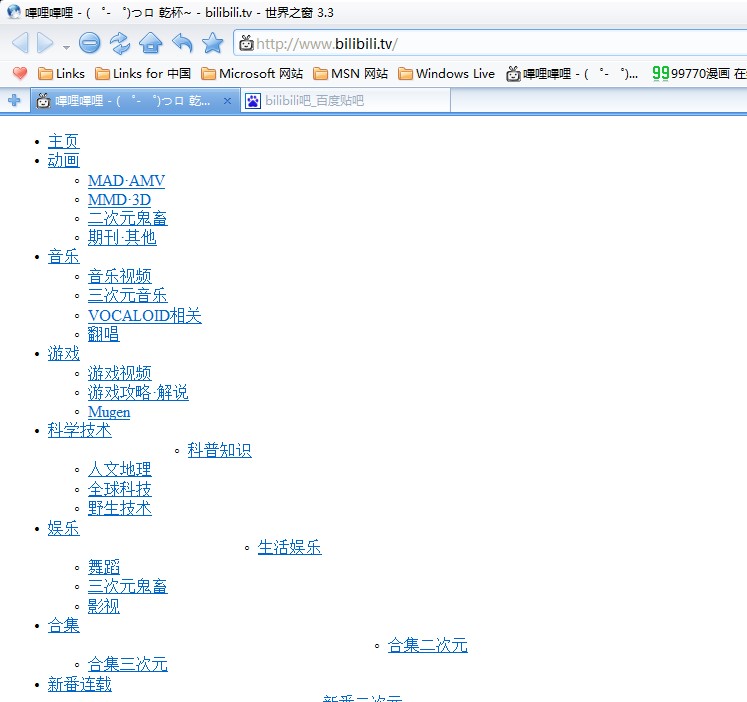Open the 主页 link
This screenshot has height=702, width=747.
63,141
